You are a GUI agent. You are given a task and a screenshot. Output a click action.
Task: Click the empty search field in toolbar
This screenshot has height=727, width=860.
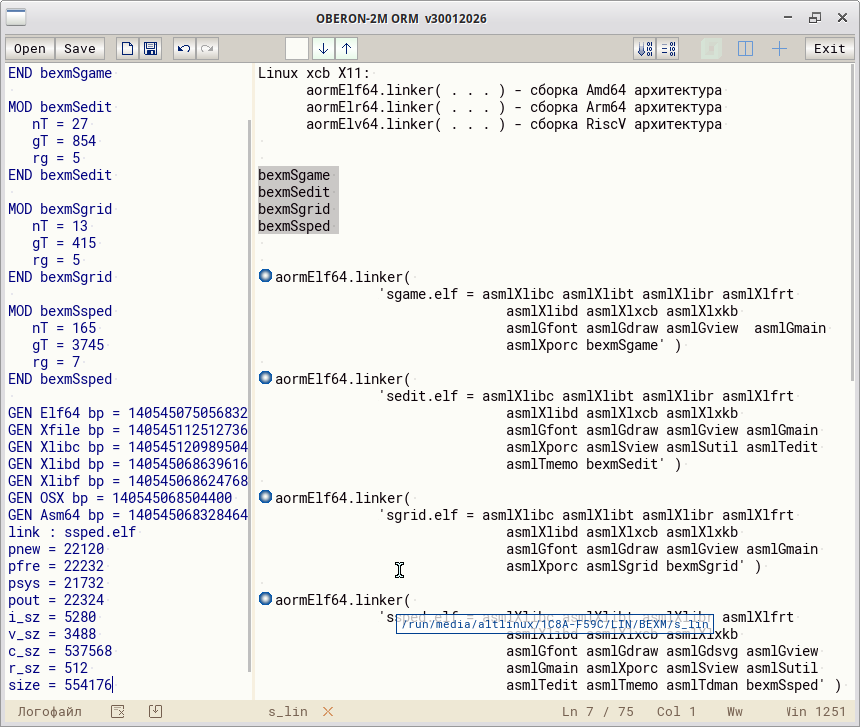coord(297,48)
